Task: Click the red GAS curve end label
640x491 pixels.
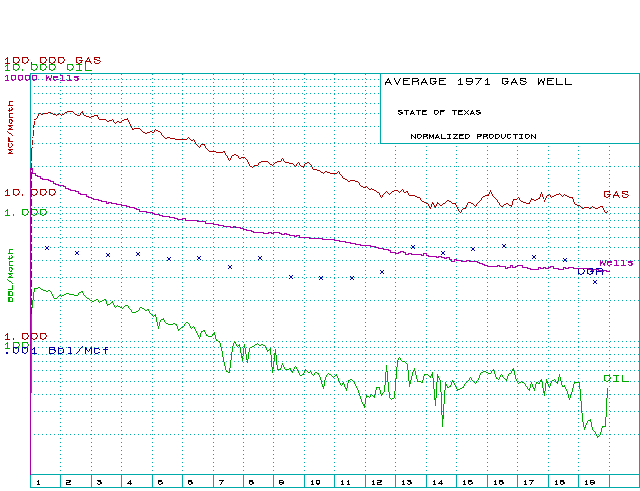Action: point(616,194)
